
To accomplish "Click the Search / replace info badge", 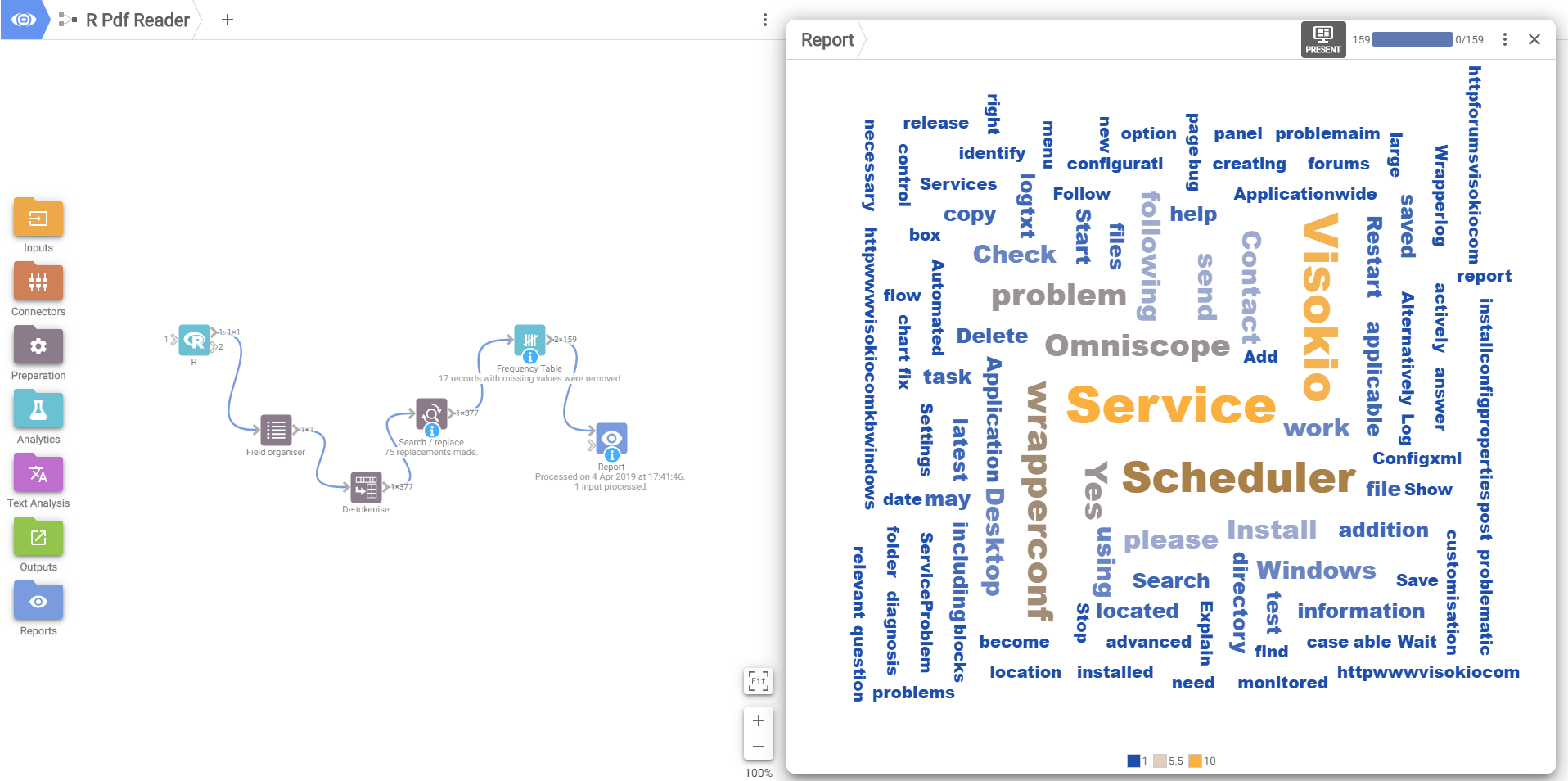I will click(432, 431).
